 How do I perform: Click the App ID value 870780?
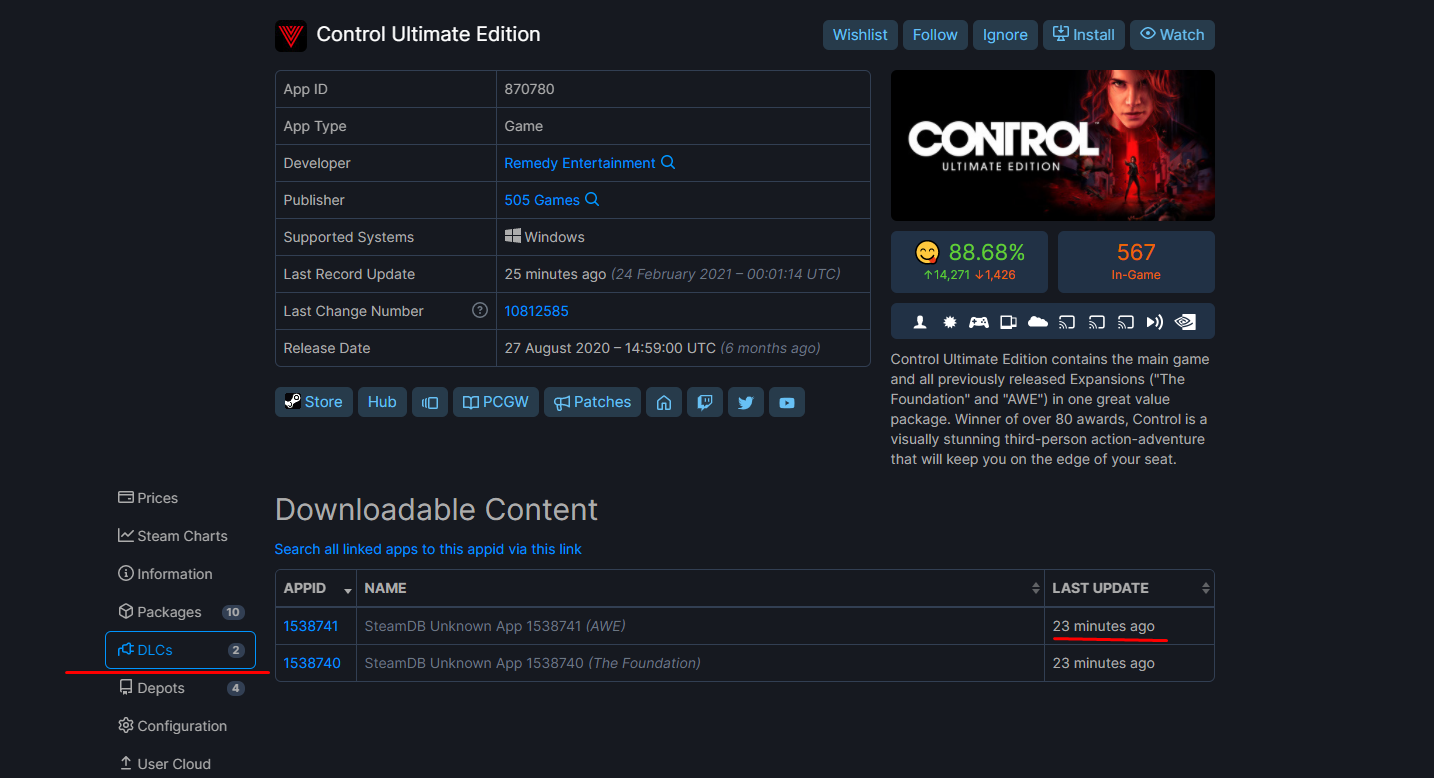pyautogui.click(x=529, y=89)
